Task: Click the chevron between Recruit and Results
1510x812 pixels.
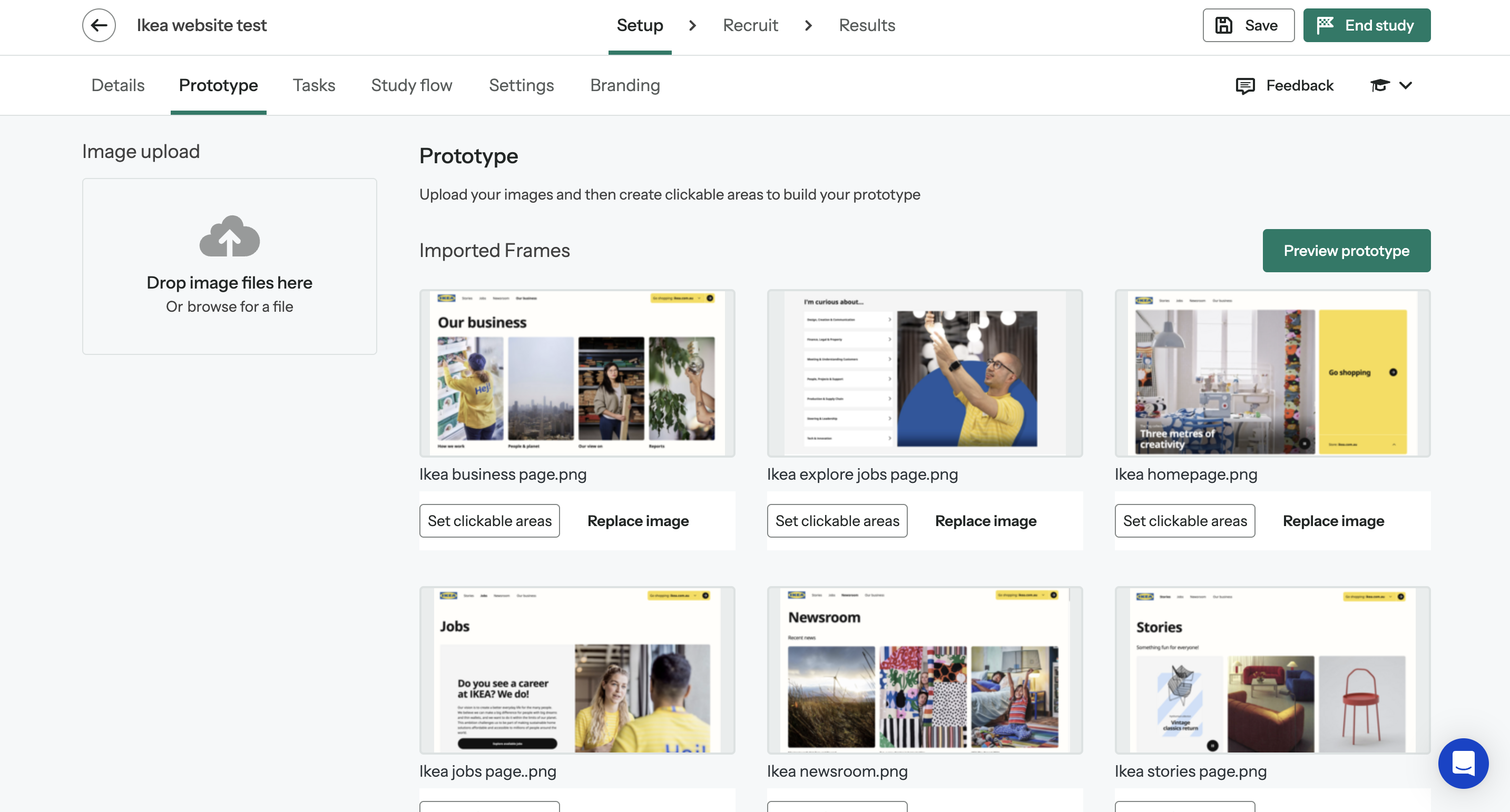Action: pyautogui.click(x=808, y=25)
